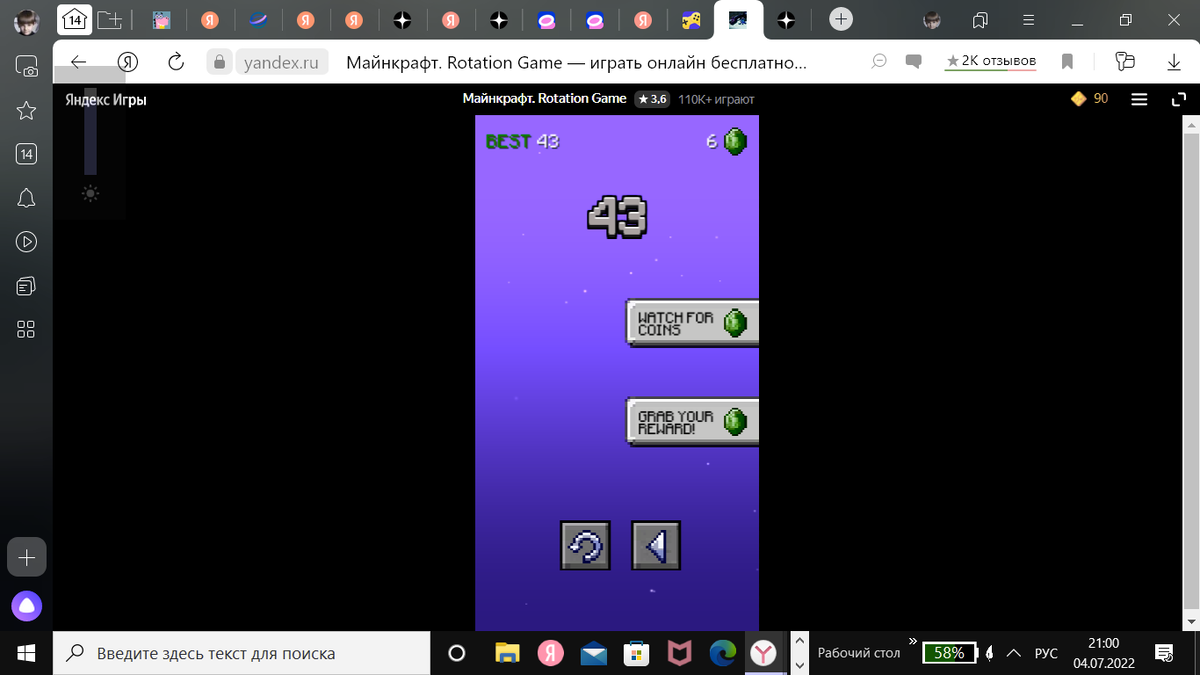This screenshot has height=675, width=1200.
Task: Open the 2K отзывов reviews link
Action: pos(991,61)
